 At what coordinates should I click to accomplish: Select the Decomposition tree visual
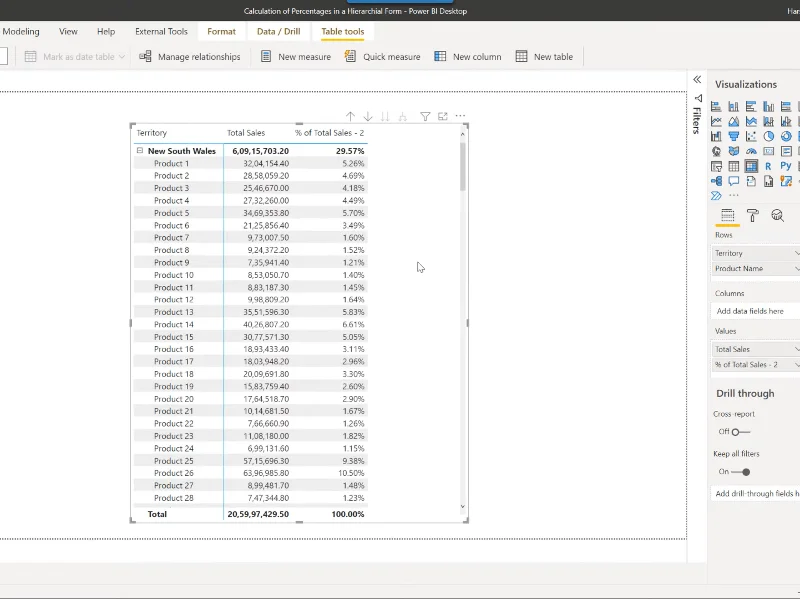(x=716, y=181)
